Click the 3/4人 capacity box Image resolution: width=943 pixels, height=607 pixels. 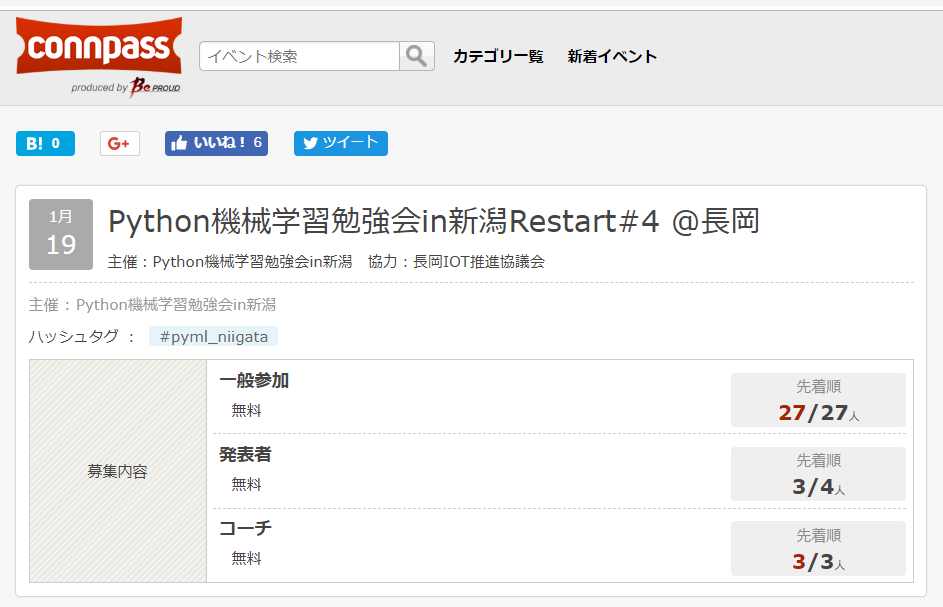[x=818, y=474]
